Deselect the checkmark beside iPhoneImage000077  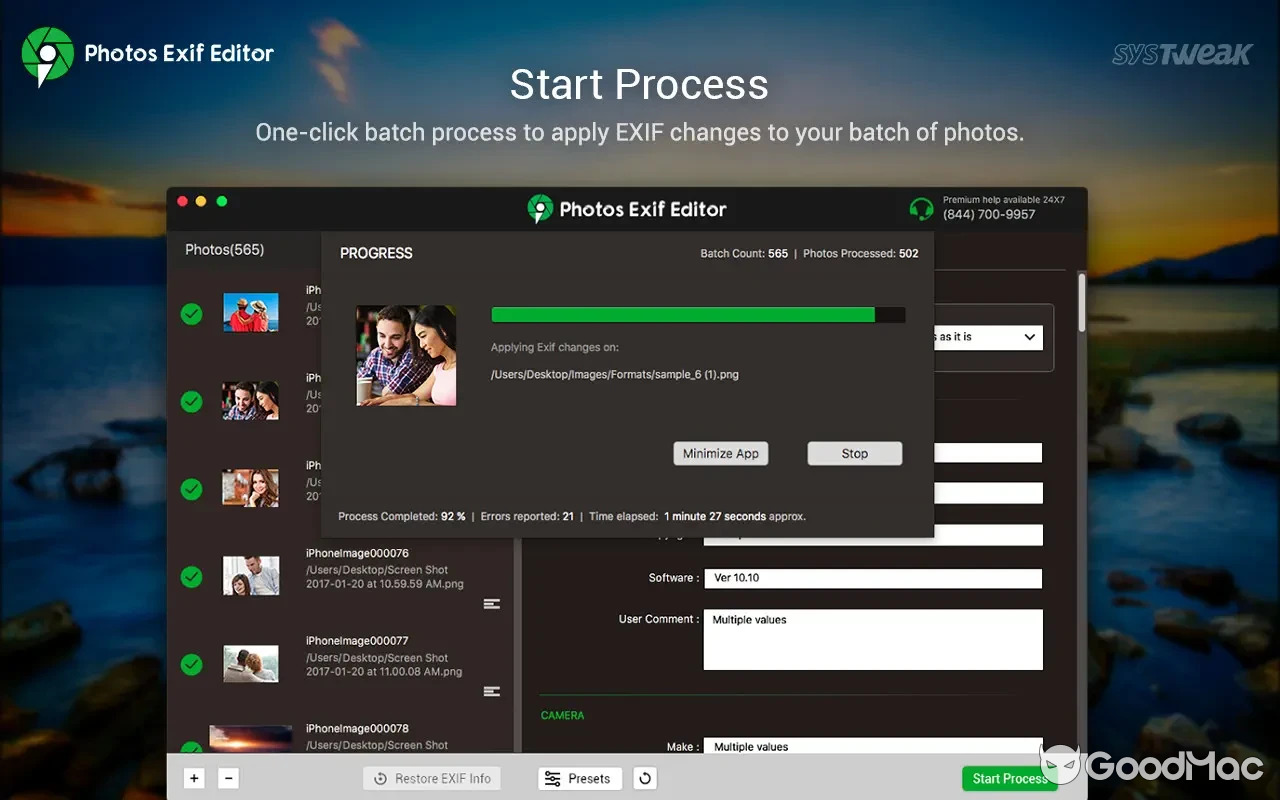coord(190,664)
